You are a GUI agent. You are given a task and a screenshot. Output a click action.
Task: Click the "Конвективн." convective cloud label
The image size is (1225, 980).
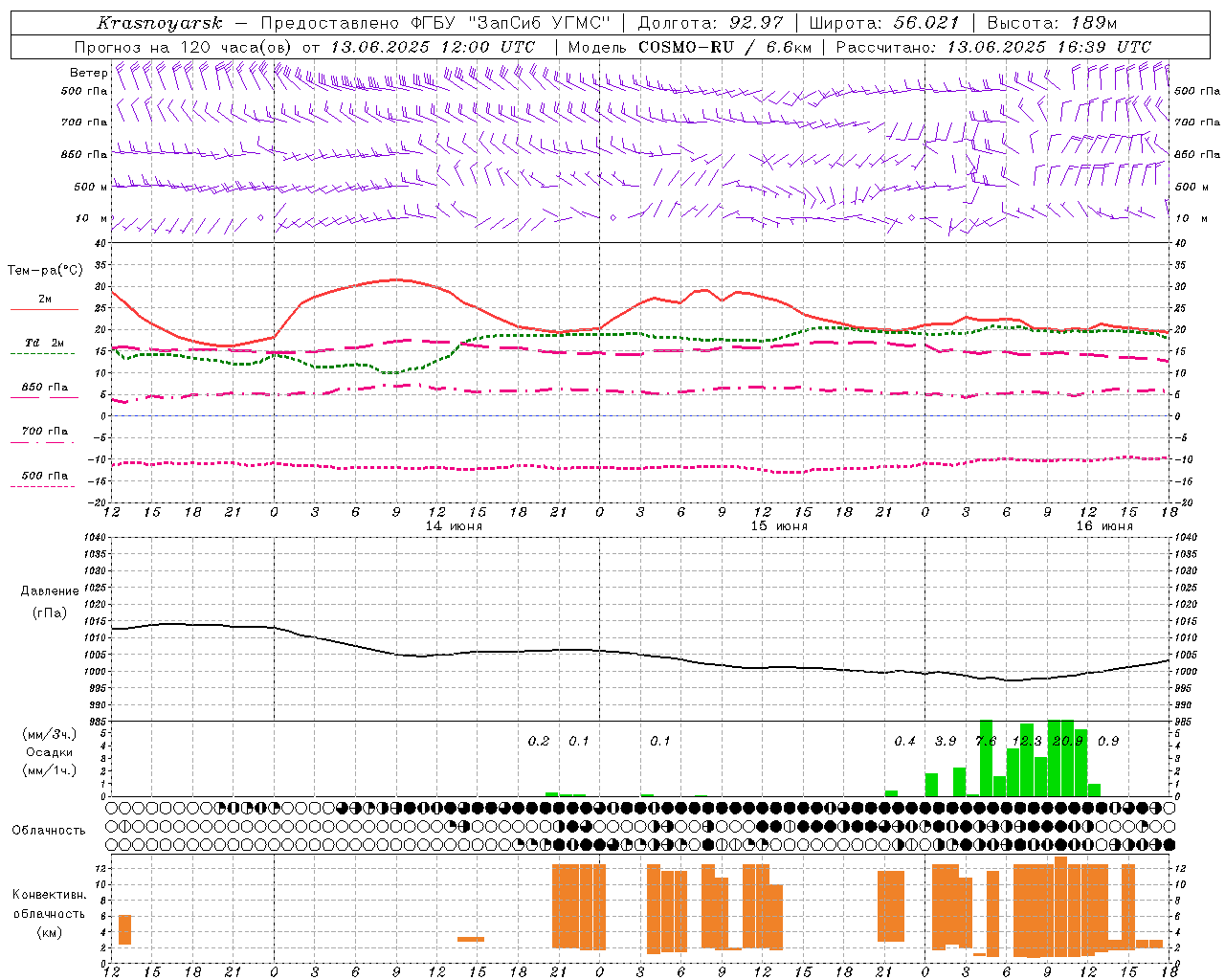(x=49, y=895)
